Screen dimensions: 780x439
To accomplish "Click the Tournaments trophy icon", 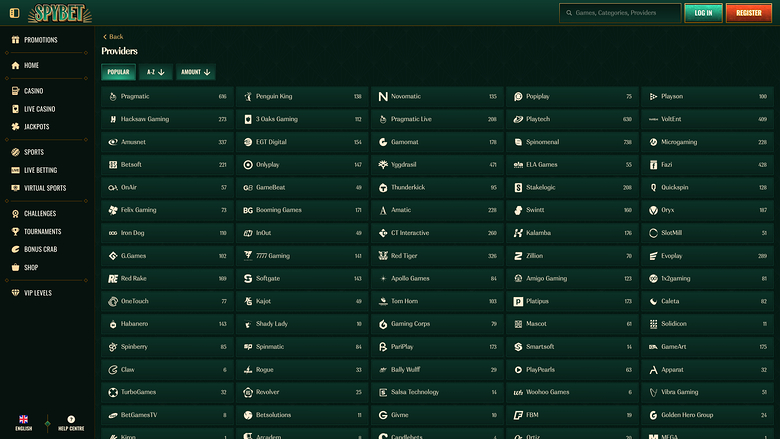I will point(15,231).
